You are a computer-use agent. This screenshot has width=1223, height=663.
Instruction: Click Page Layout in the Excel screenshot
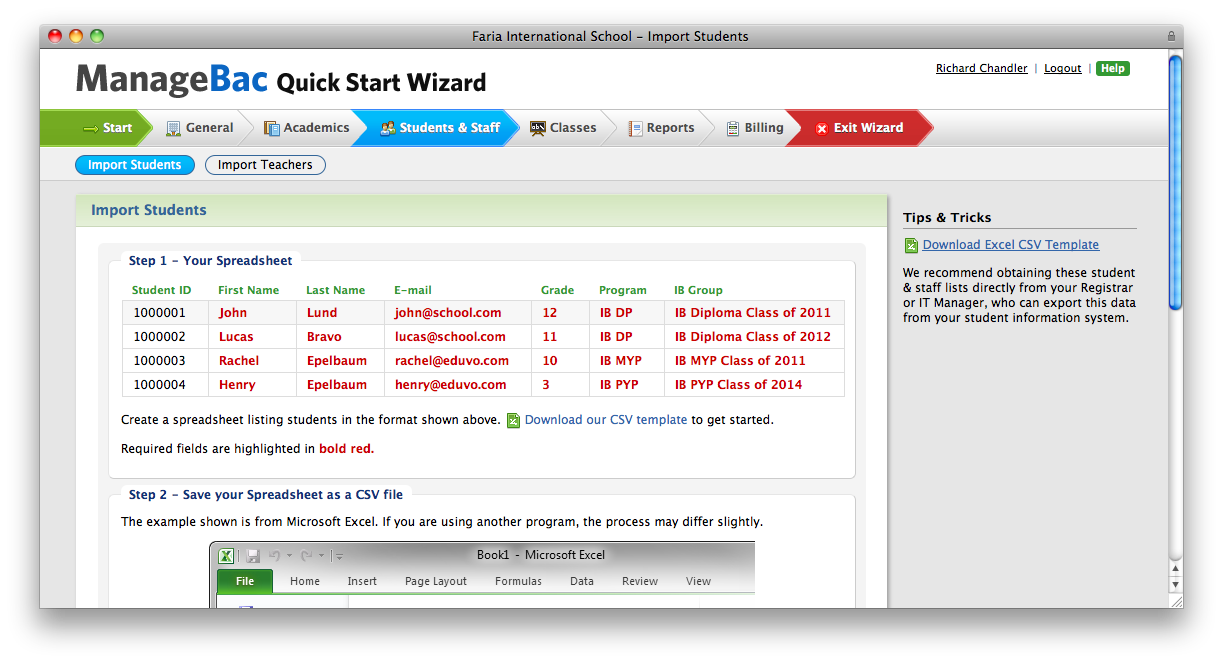pos(436,581)
